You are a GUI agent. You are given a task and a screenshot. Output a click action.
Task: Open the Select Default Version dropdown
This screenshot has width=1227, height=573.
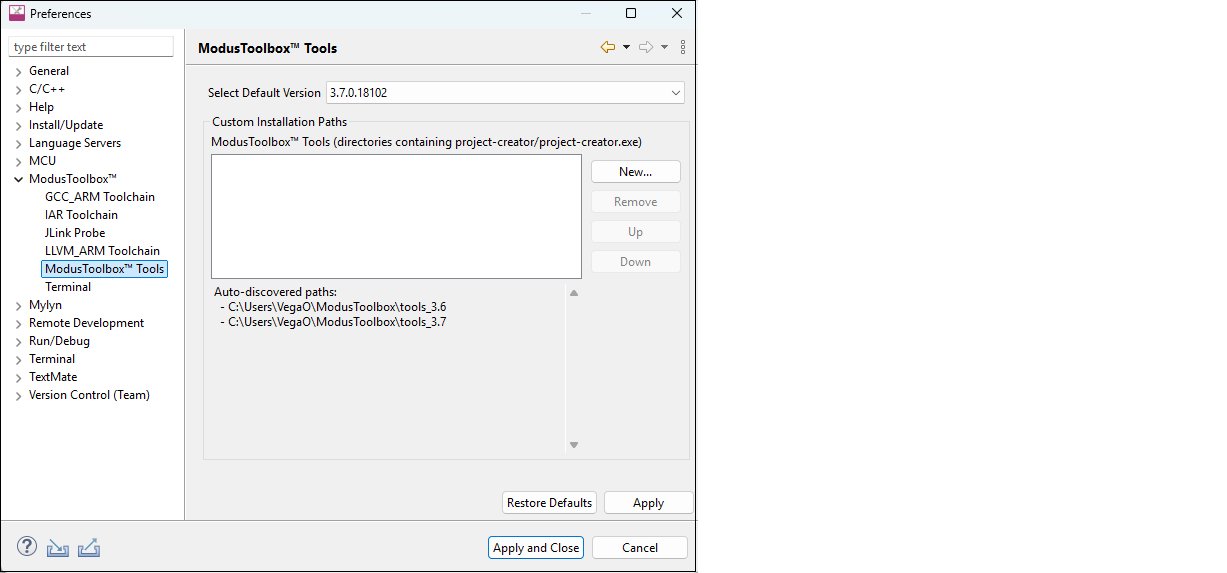(505, 93)
